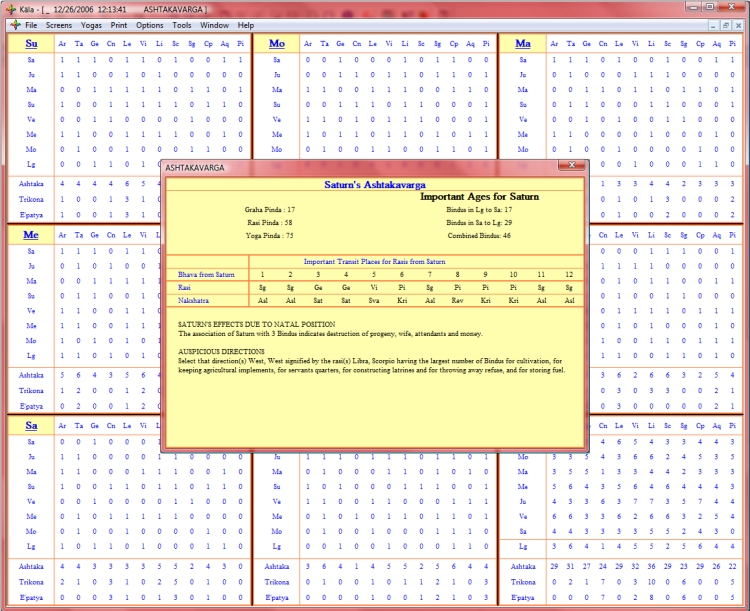
Task: Click the Ve row label in Me panel
Action: click(31, 311)
